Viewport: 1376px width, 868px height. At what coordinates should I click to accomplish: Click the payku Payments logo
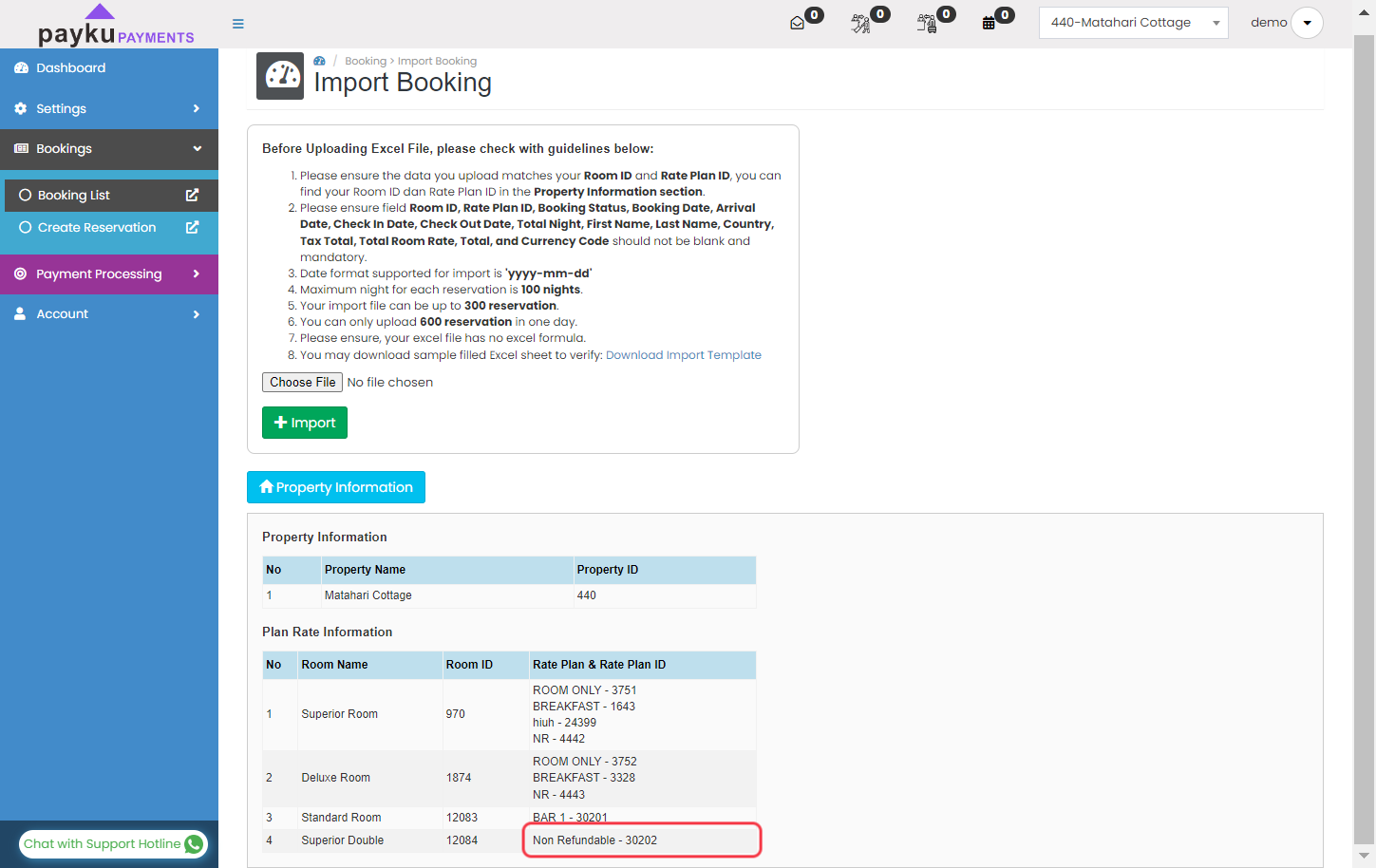pos(116,26)
